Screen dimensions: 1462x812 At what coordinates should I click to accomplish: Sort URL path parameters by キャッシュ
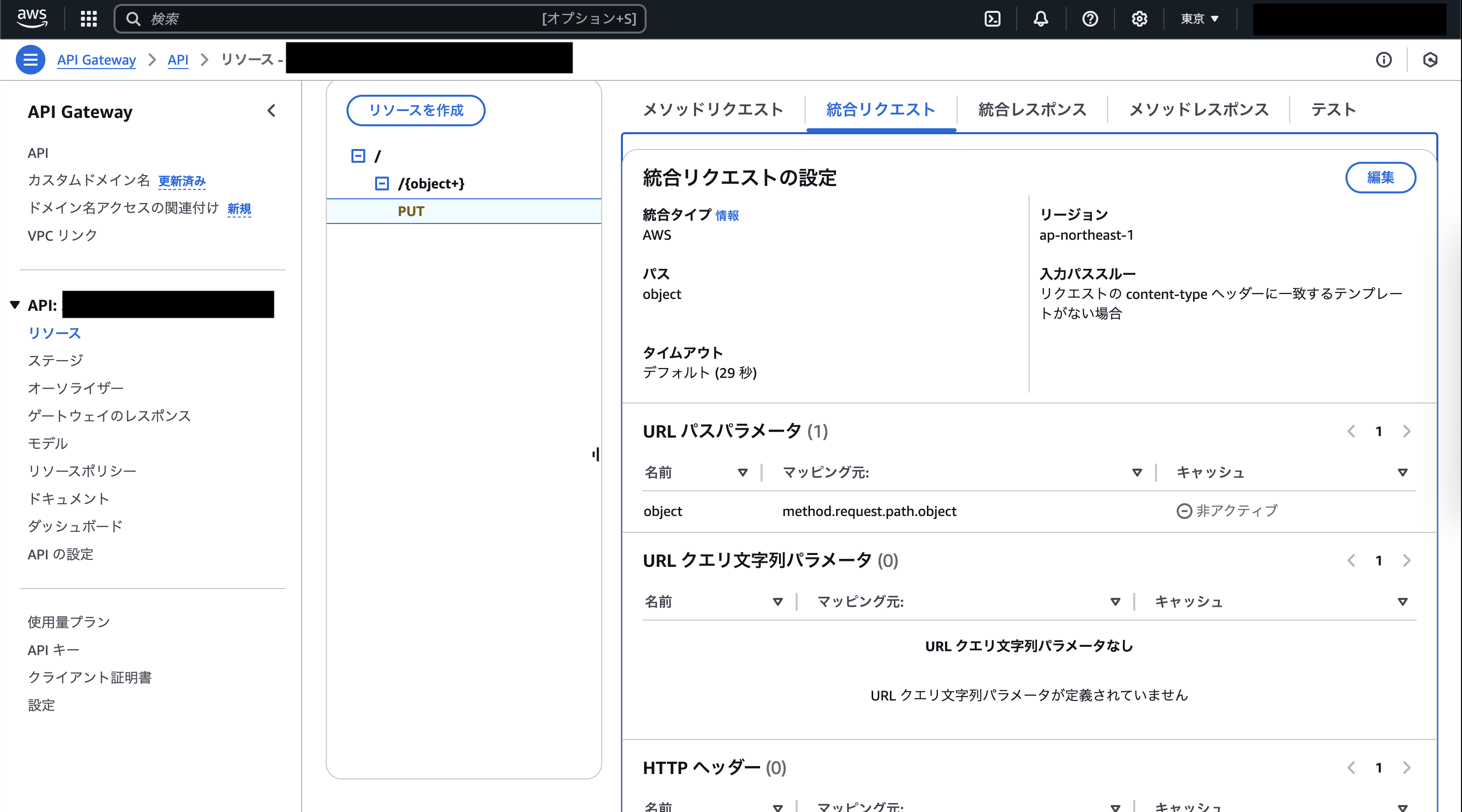point(1402,472)
